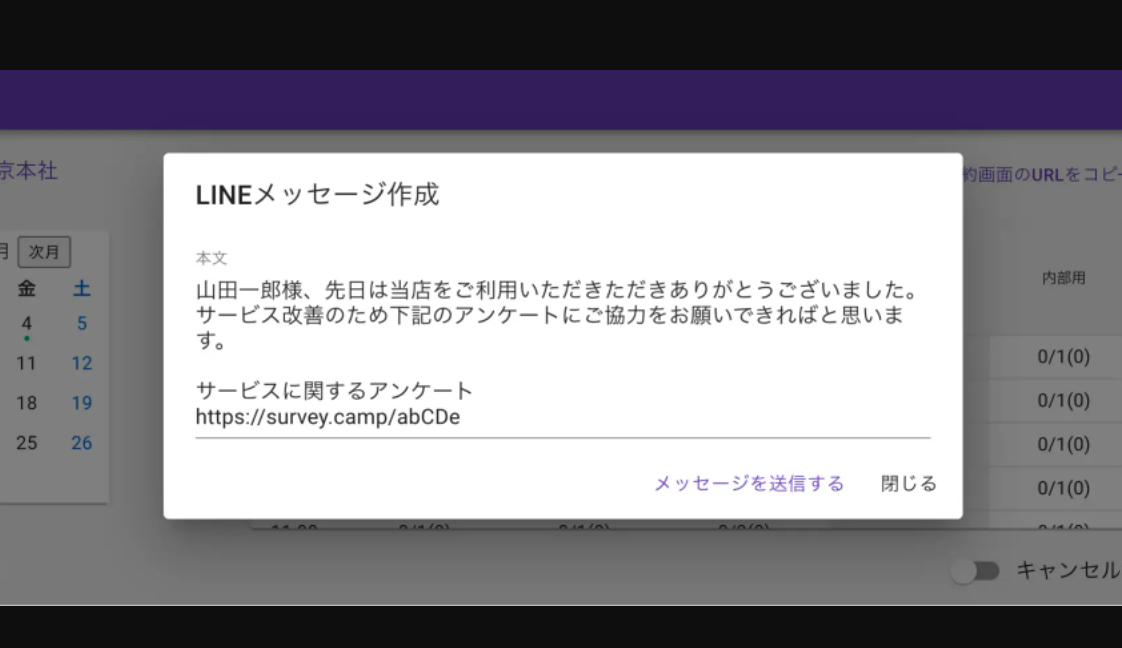
Task: Select Saturday the 5th in calendar
Action: [x=82, y=324]
